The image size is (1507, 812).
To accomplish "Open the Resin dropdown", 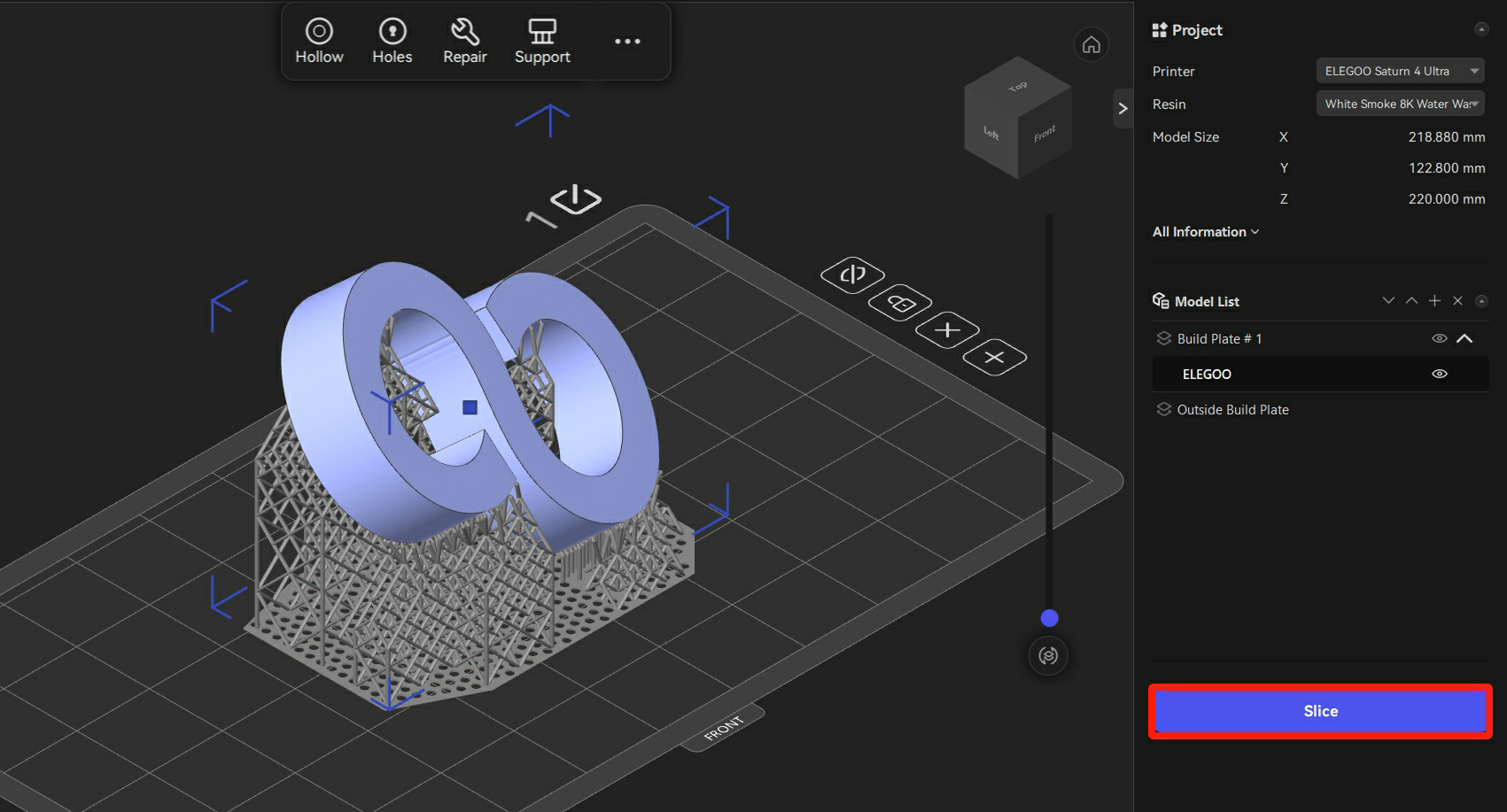I will 1400,104.
